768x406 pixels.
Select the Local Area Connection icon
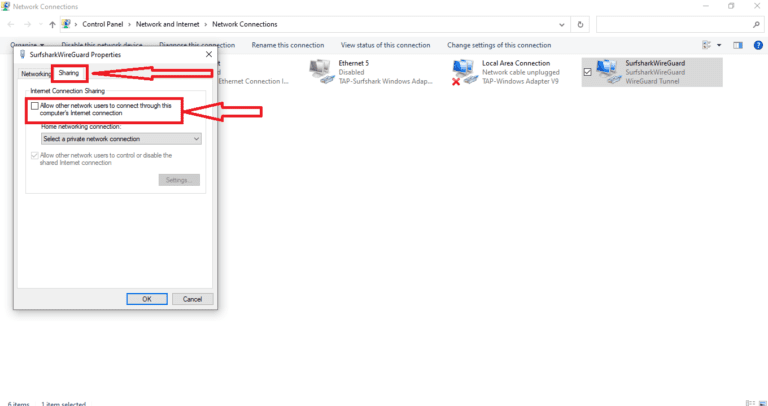coord(465,72)
